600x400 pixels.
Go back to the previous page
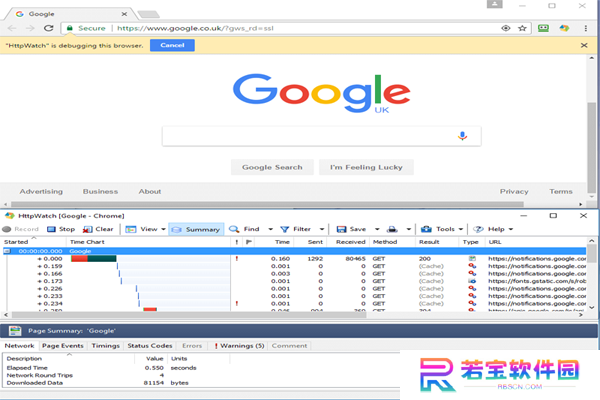click(12, 28)
